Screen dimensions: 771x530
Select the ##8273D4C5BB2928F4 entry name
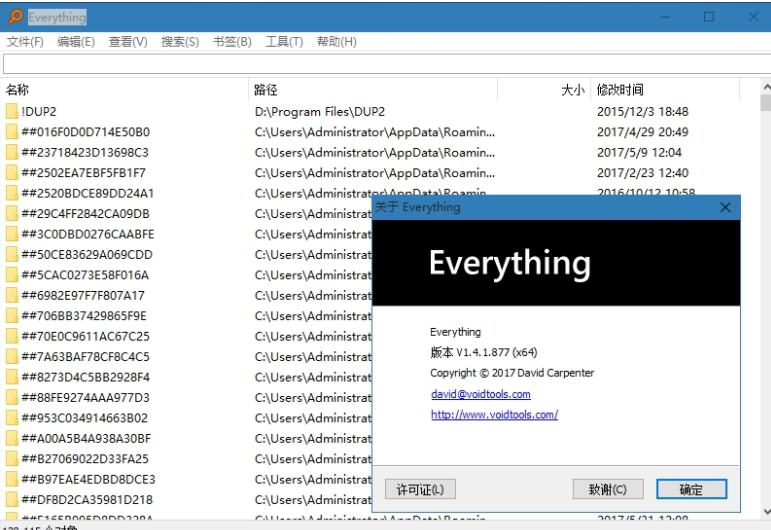[x=86, y=377]
